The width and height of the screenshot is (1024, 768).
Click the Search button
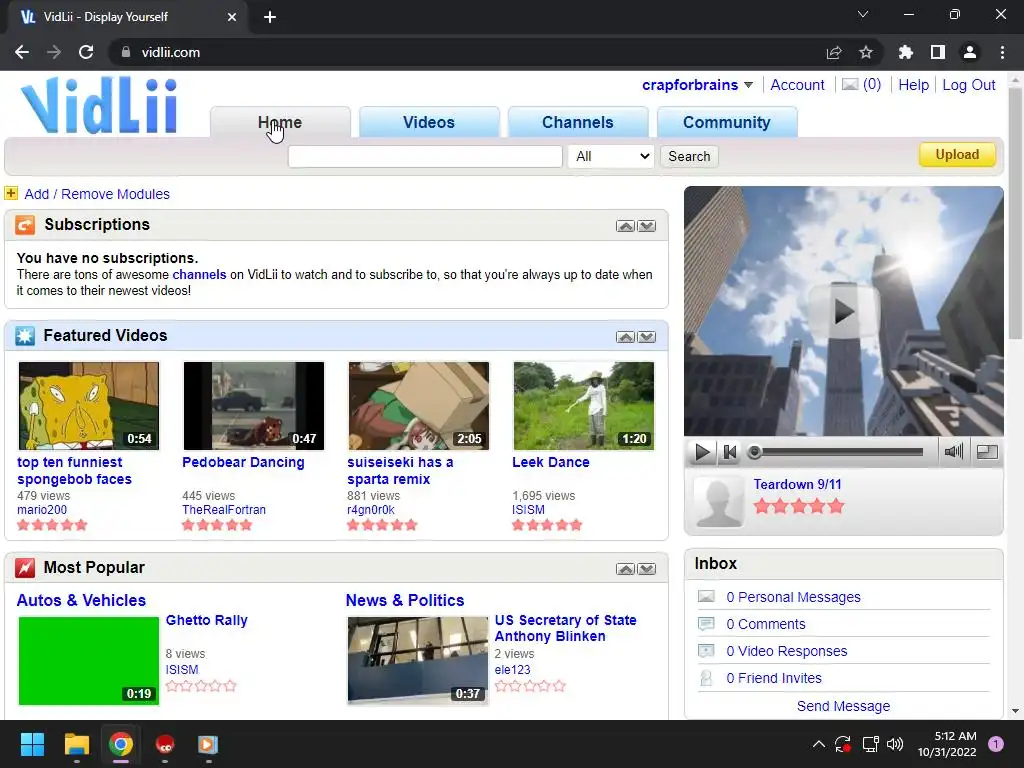(x=689, y=156)
